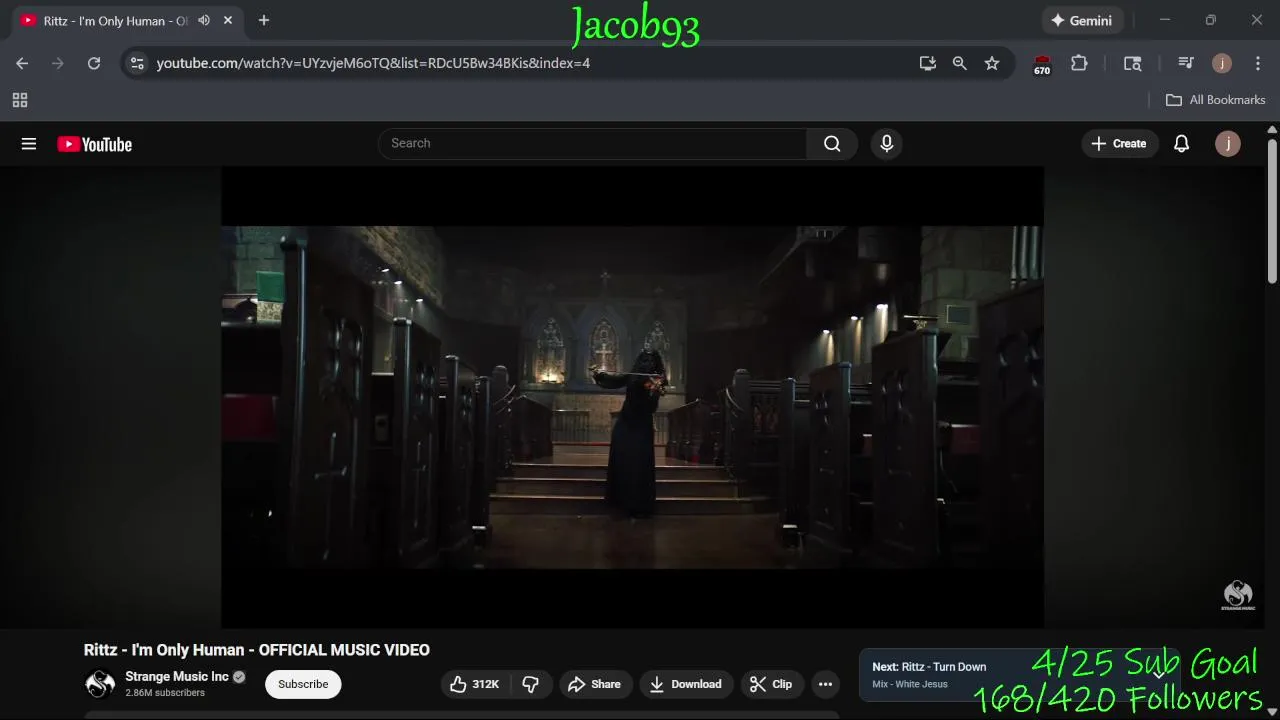Install app icon in address bar
The width and height of the screenshot is (1280, 720).
click(x=928, y=63)
